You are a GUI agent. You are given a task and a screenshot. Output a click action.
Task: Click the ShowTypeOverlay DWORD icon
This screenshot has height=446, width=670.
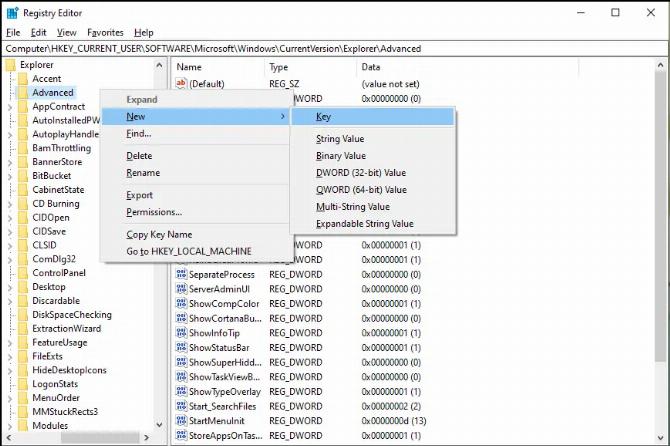[181, 391]
